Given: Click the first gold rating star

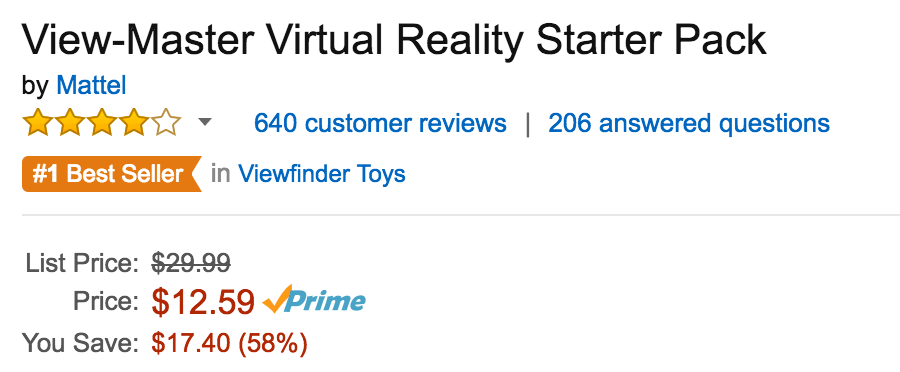Looking at the screenshot, I should [37, 123].
